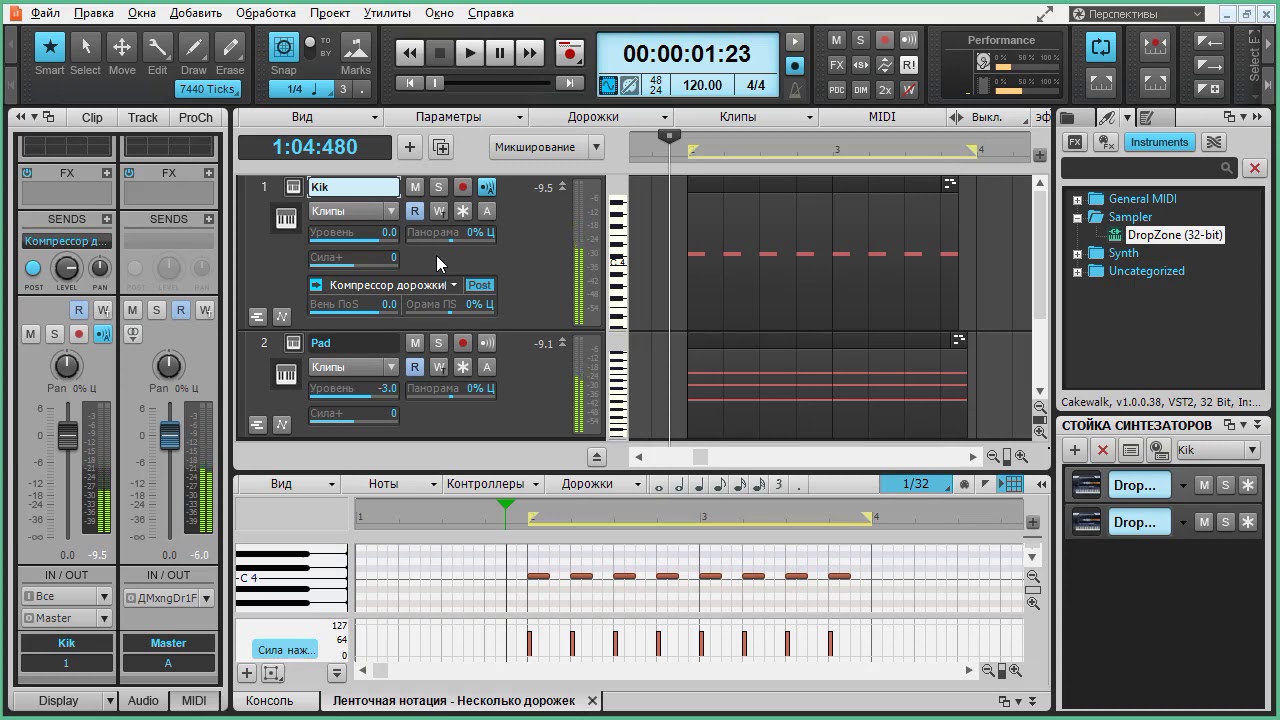1280x720 pixels.
Task: Open the Перспективы workspace dropdown
Action: (1137, 14)
